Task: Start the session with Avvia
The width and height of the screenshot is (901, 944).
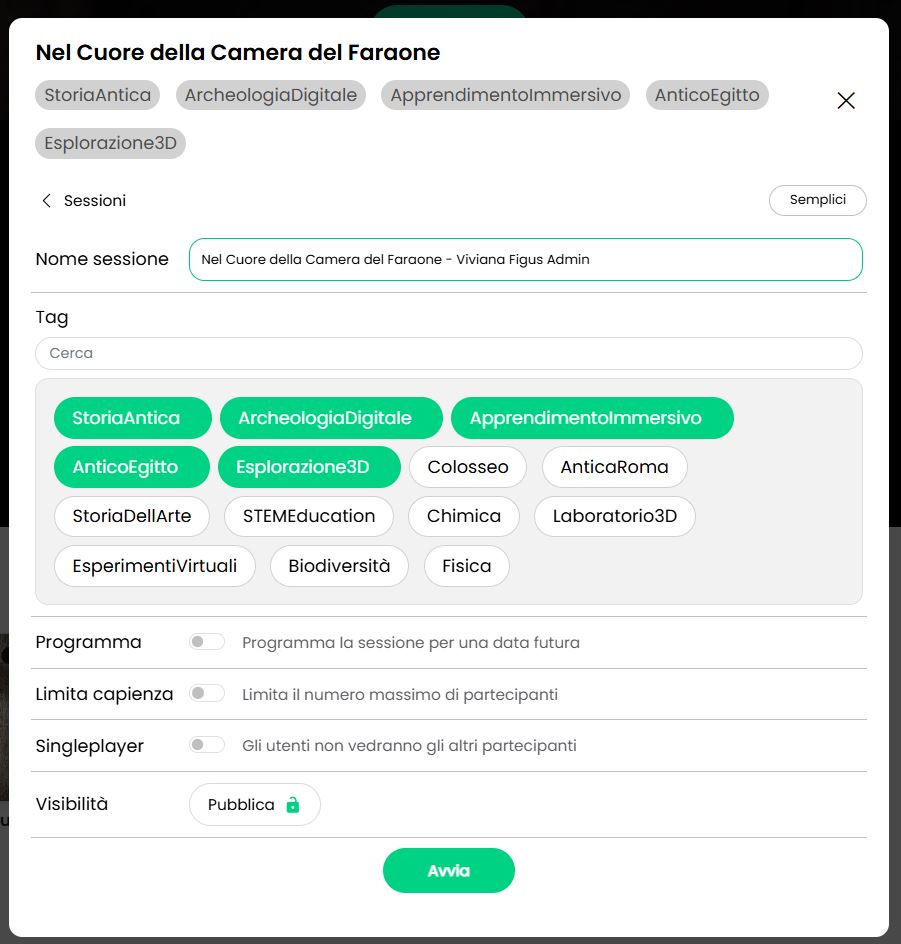Action: tap(448, 870)
